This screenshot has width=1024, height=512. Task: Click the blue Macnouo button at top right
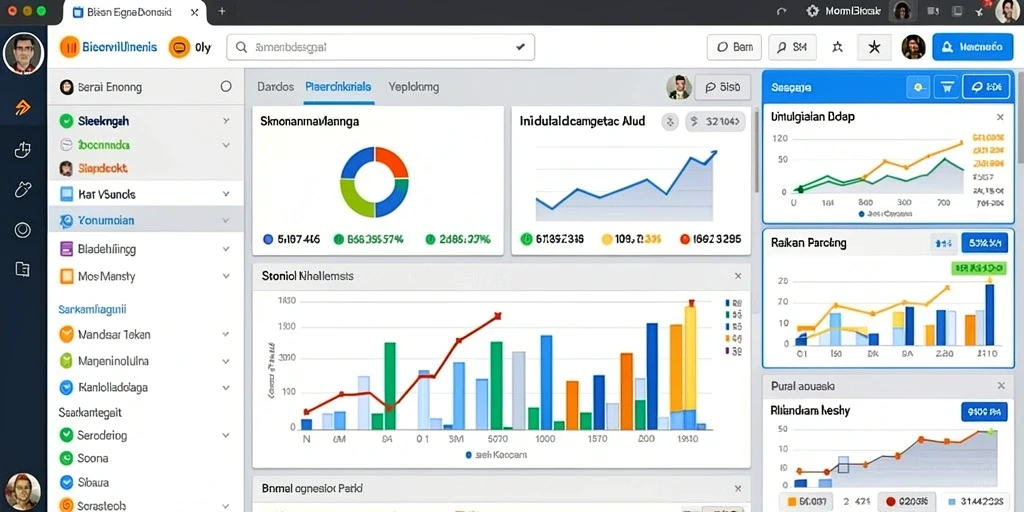(972, 47)
